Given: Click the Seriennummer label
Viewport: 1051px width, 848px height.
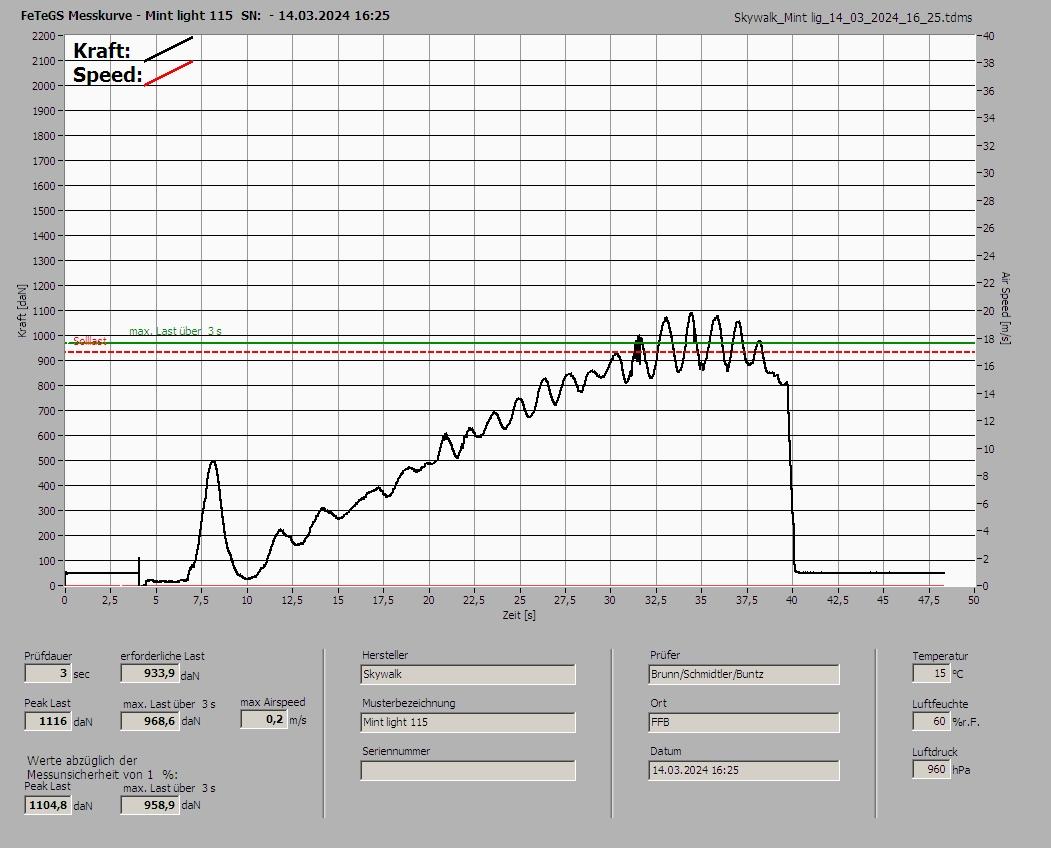Looking at the screenshot, I should [396, 751].
